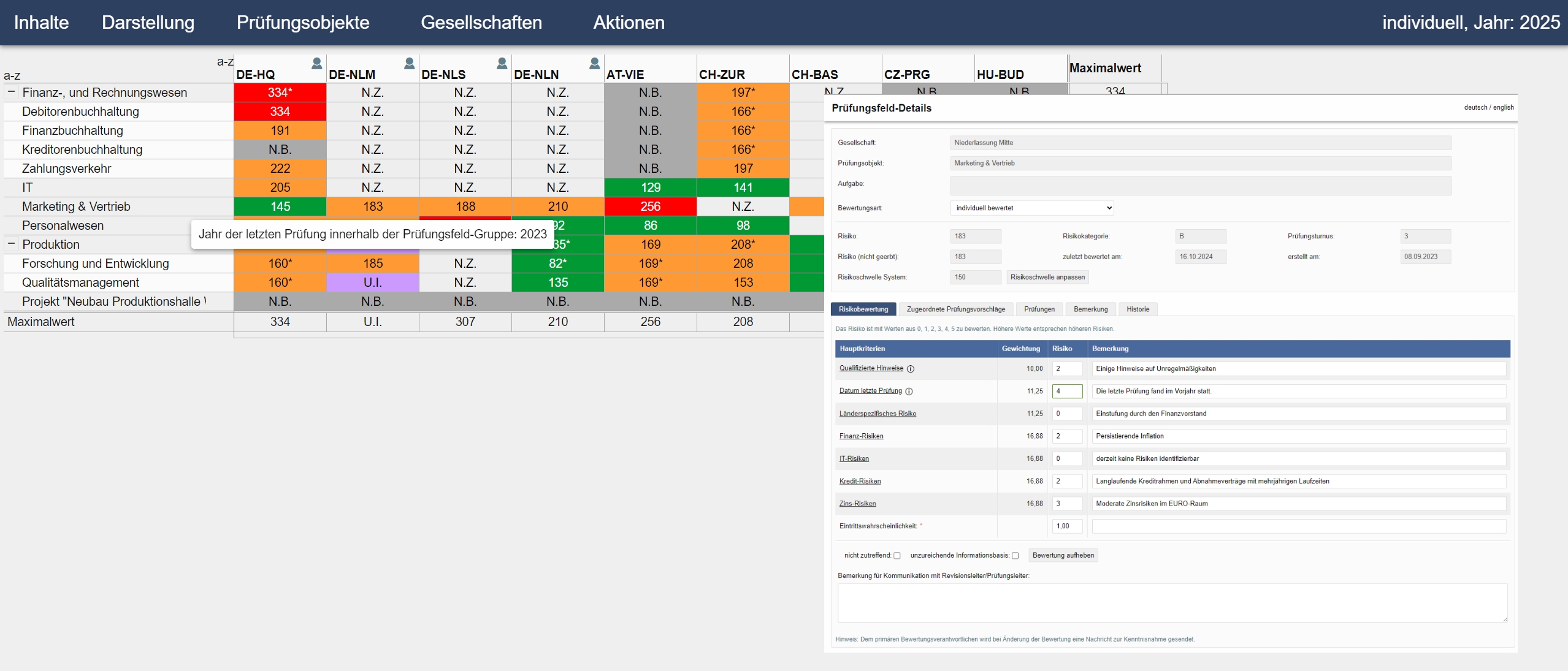Switch to the Historie tab

pos(1138,309)
